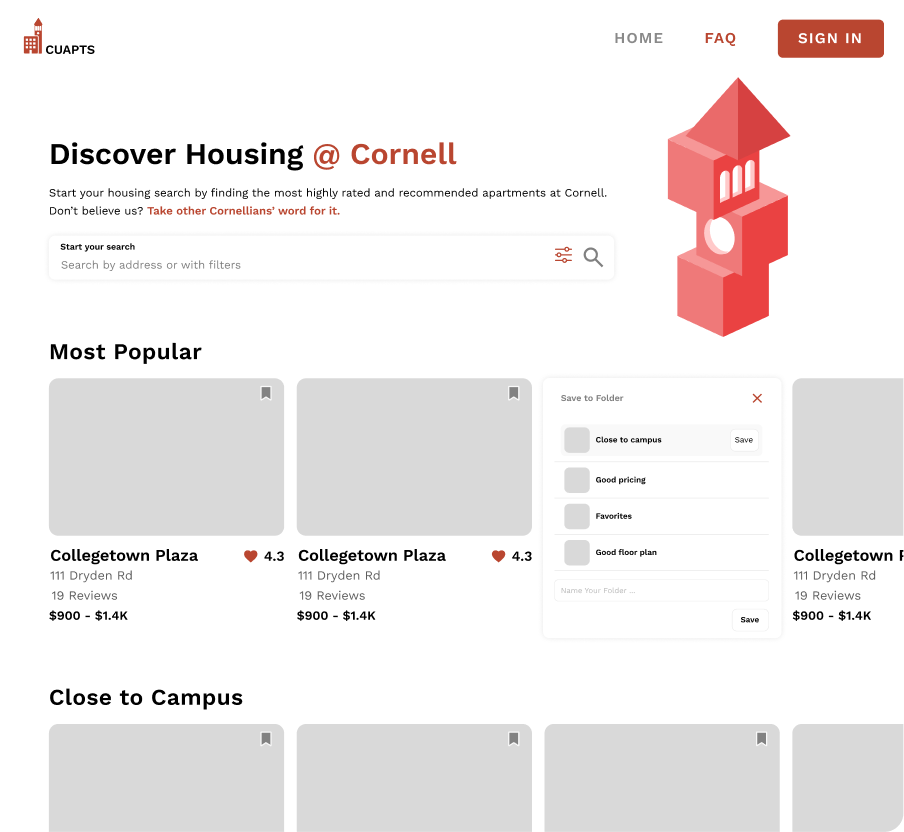Click the CUAPTS brand text

click(x=70, y=50)
